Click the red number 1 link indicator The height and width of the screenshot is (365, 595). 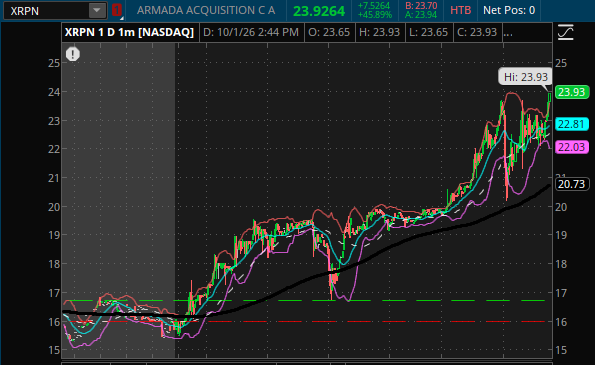117,10
